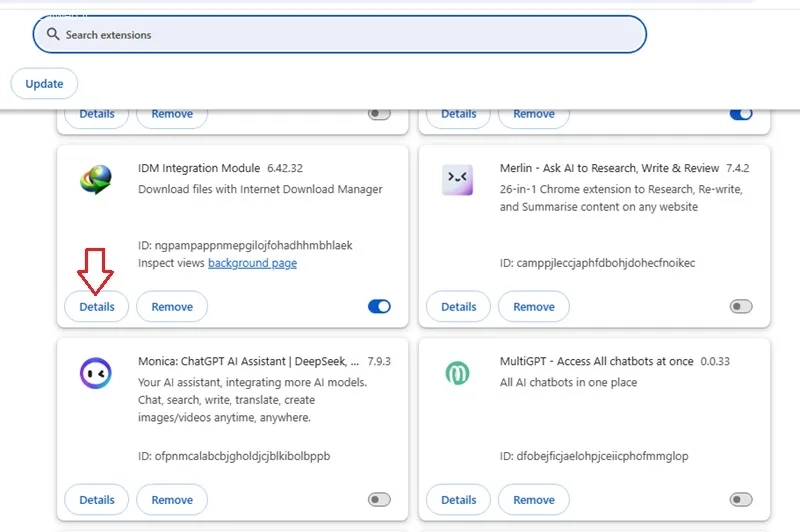Click the Merlin extension face icon

click(x=457, y=180)
